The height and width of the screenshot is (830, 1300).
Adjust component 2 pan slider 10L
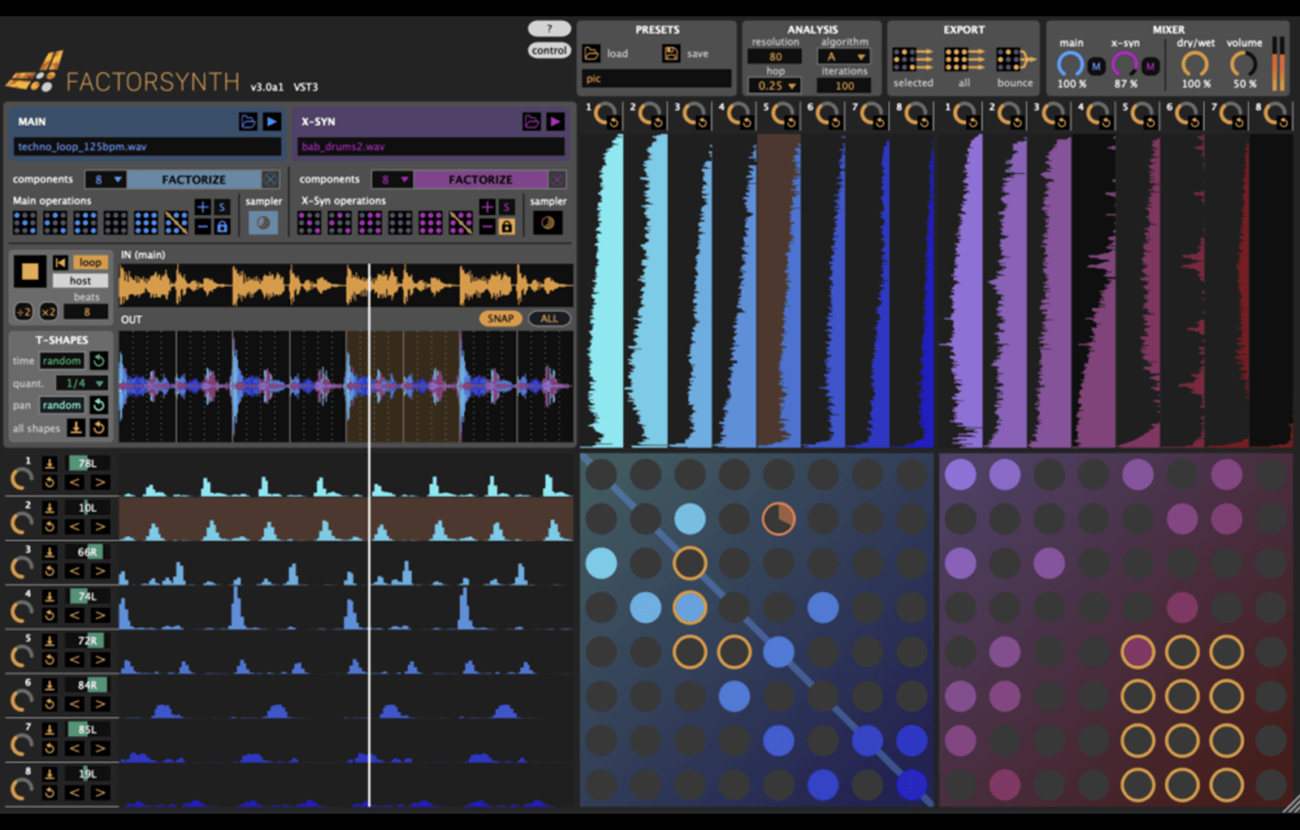[x=88, y=508]
